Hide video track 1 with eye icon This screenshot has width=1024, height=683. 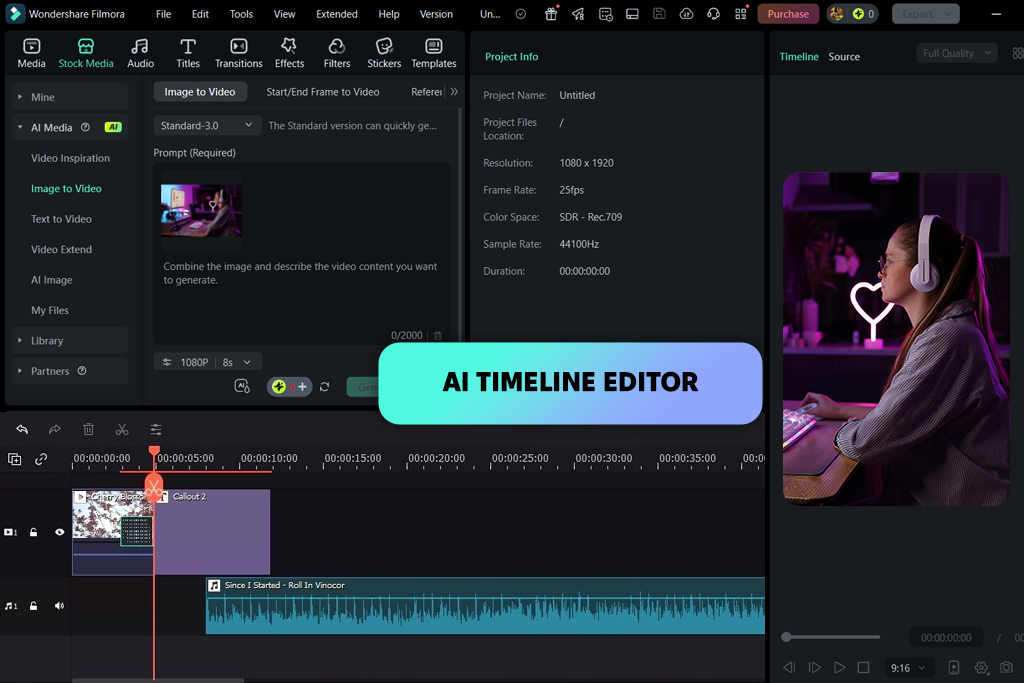(59, 532)
